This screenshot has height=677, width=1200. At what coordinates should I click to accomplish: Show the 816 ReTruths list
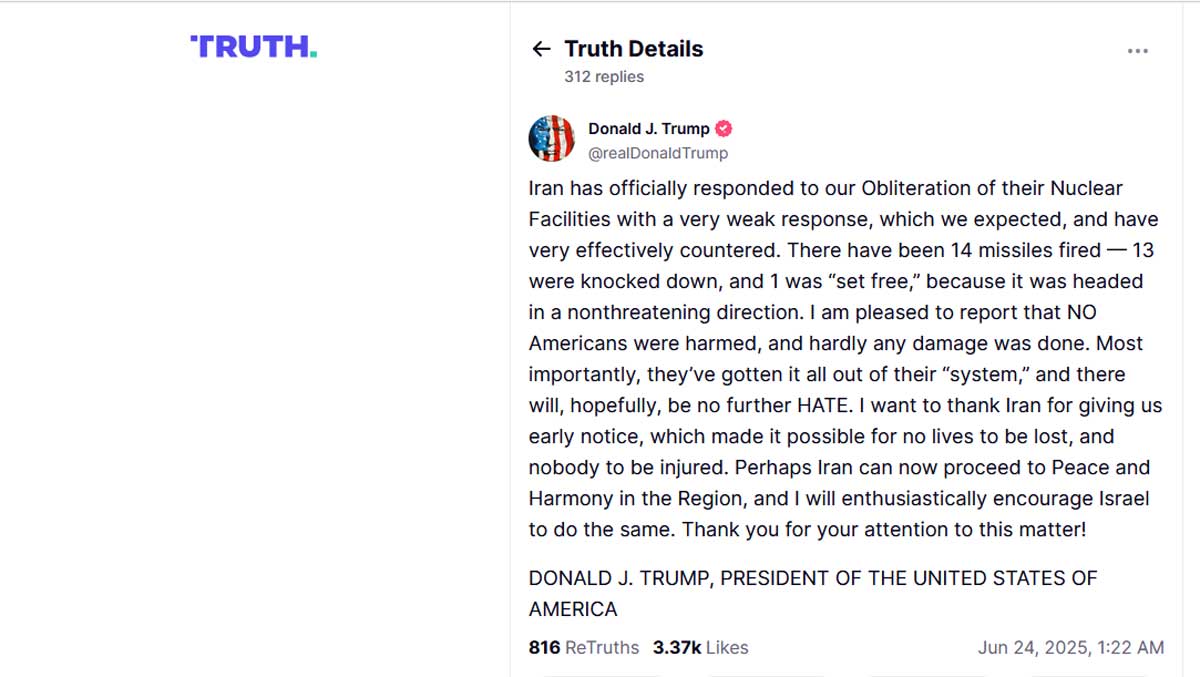click(x=584, y=647)
